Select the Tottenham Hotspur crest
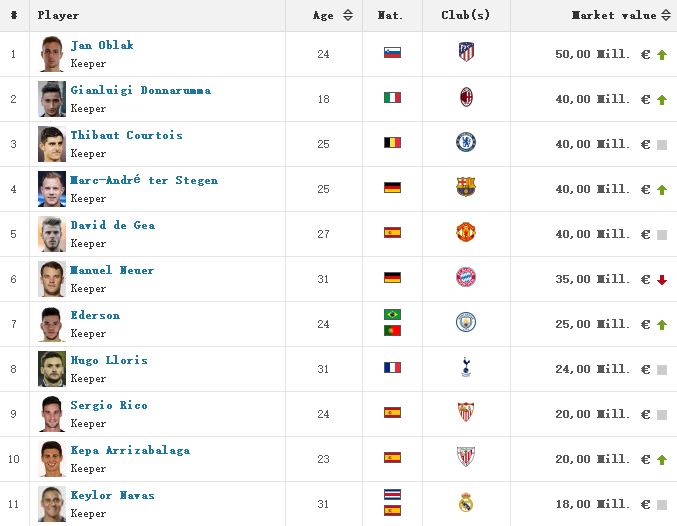Viewport: 677px width, 526px height. [x=466, y=367]
